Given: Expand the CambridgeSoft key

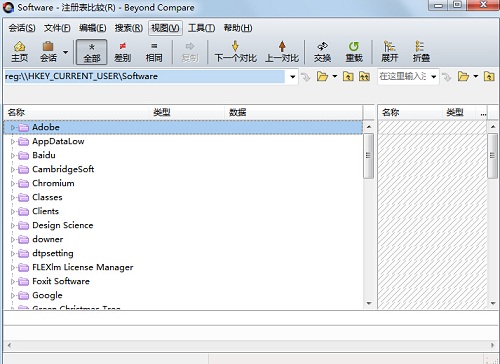Looking at the screenshot, I should point(13,169).
